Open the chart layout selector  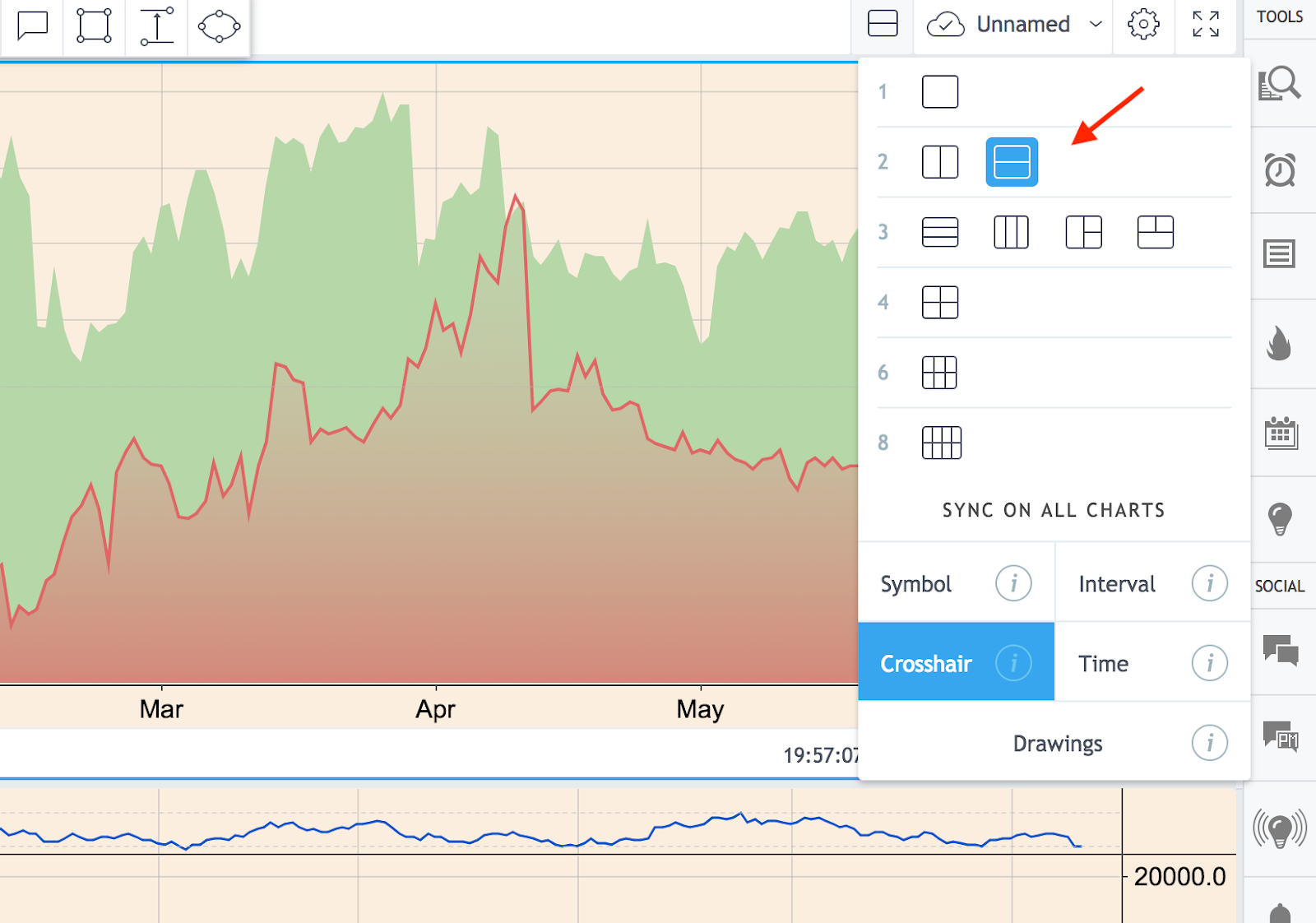(x=882, y=25)
